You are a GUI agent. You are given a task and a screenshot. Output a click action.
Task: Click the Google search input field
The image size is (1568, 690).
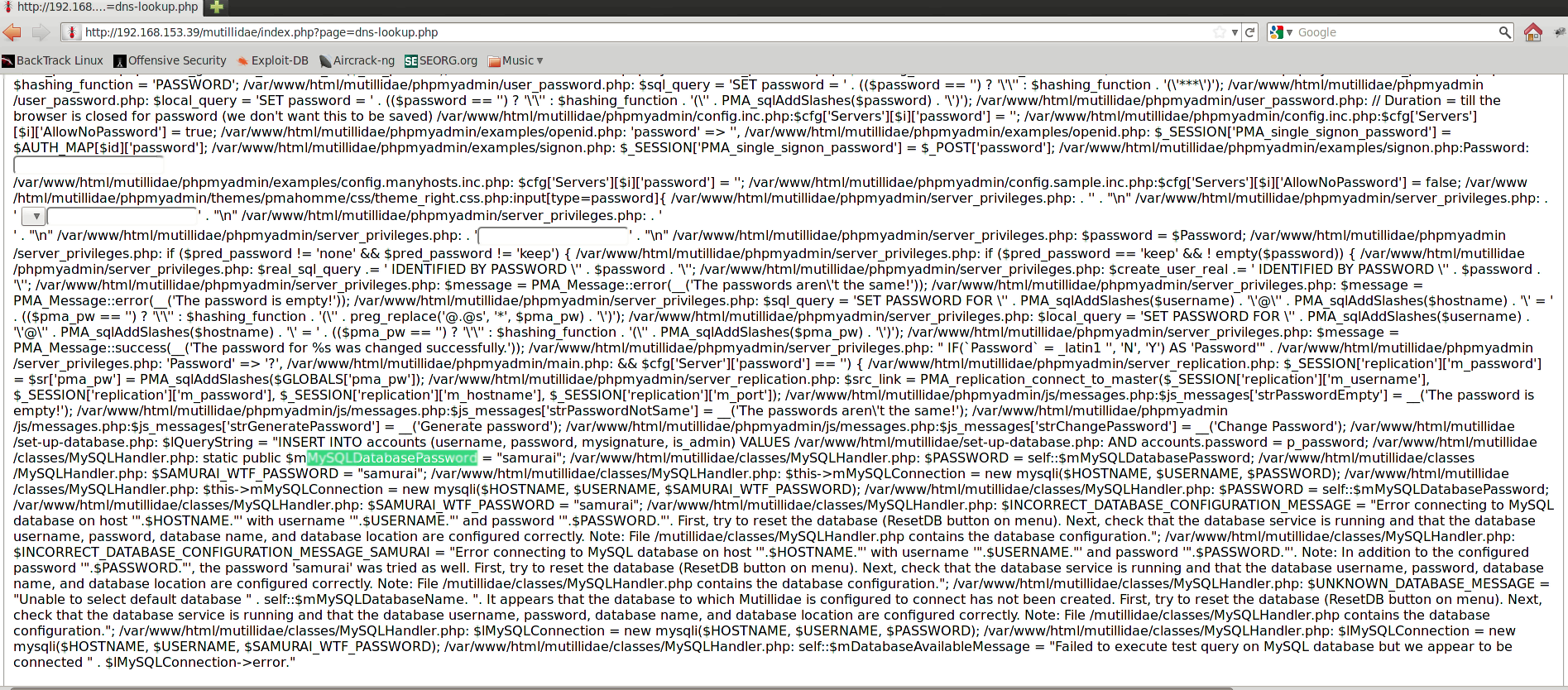1394,32
